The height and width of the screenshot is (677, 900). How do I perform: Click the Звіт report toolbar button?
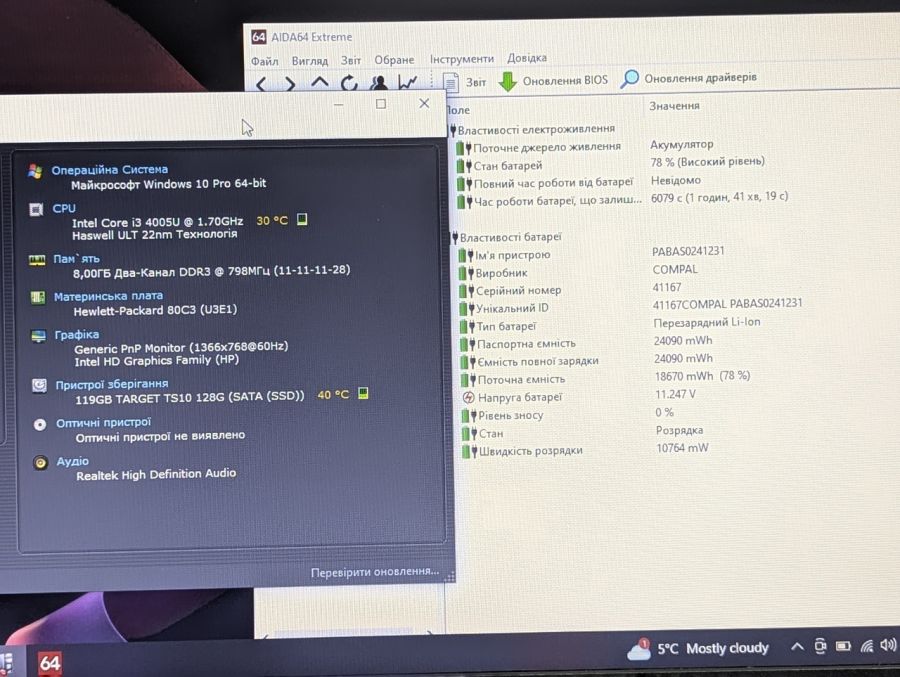464,82
